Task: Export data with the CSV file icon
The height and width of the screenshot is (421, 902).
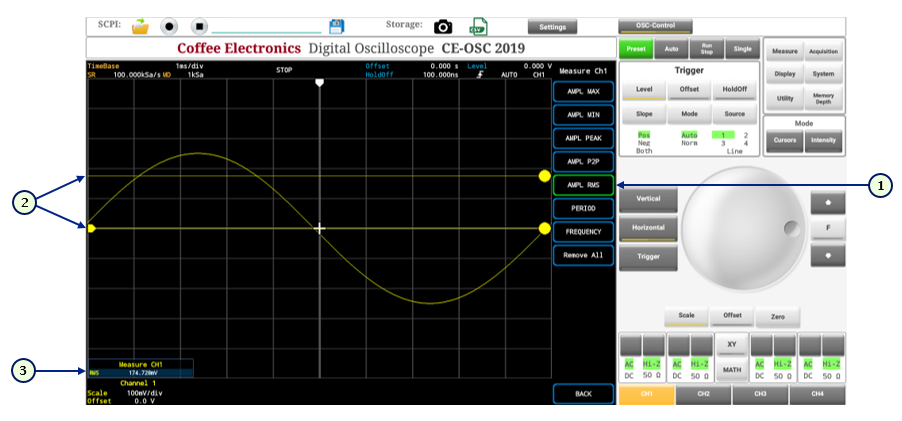Action: [479, 26]
